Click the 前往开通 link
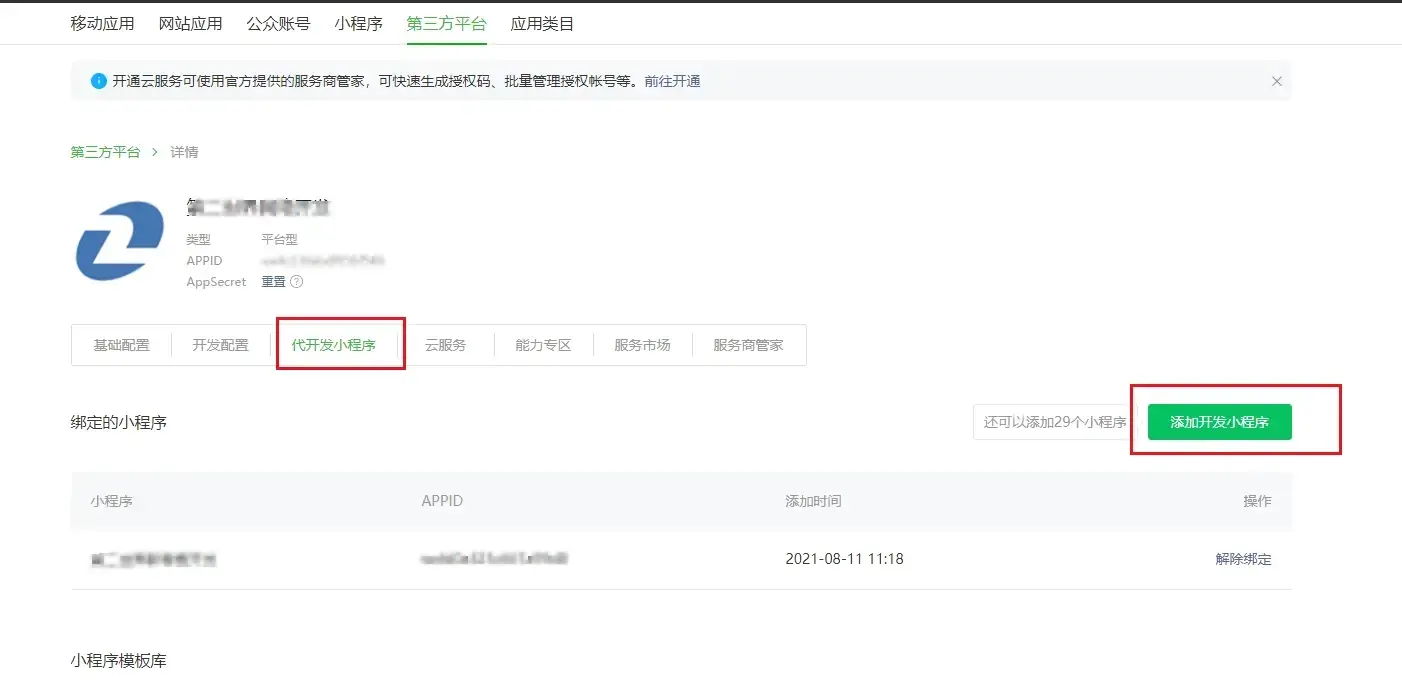 pos(672,81)
